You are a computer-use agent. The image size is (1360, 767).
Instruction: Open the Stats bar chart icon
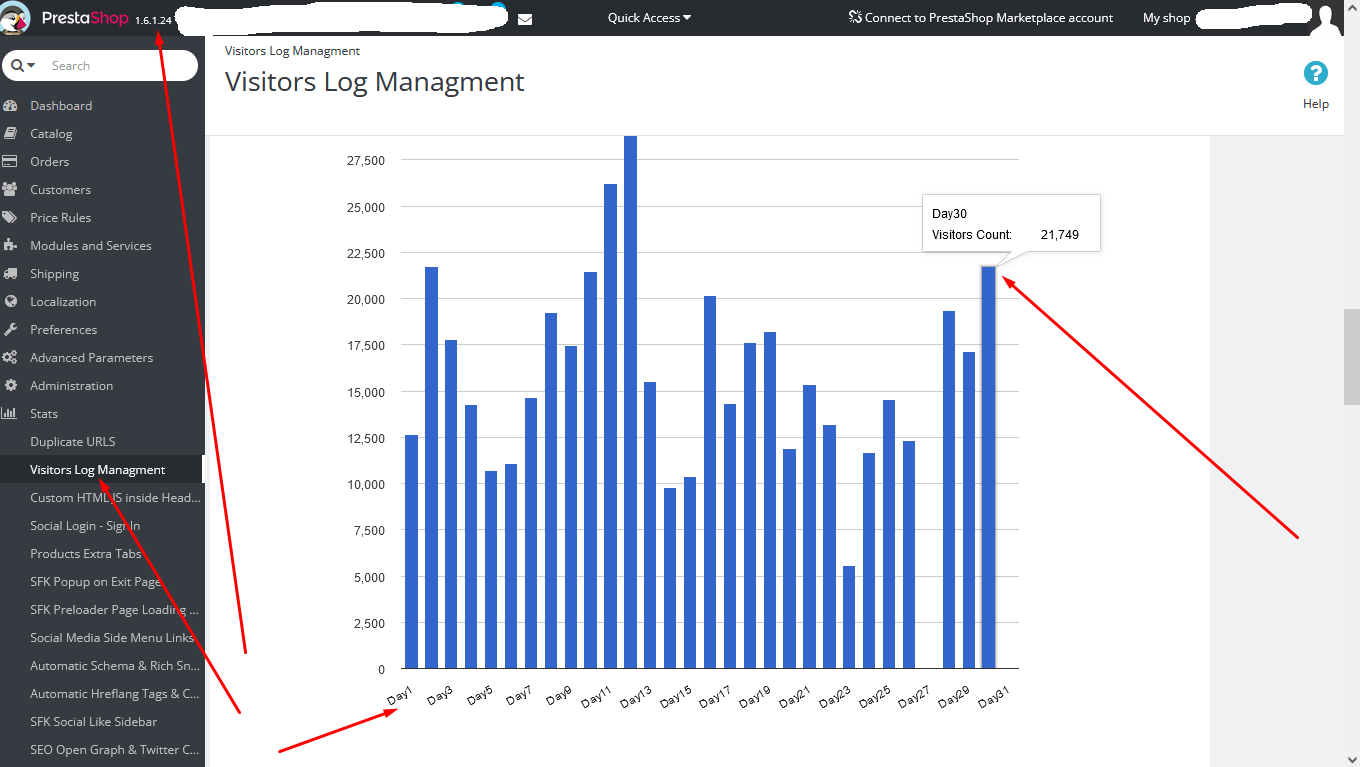[x=11, y=414]
